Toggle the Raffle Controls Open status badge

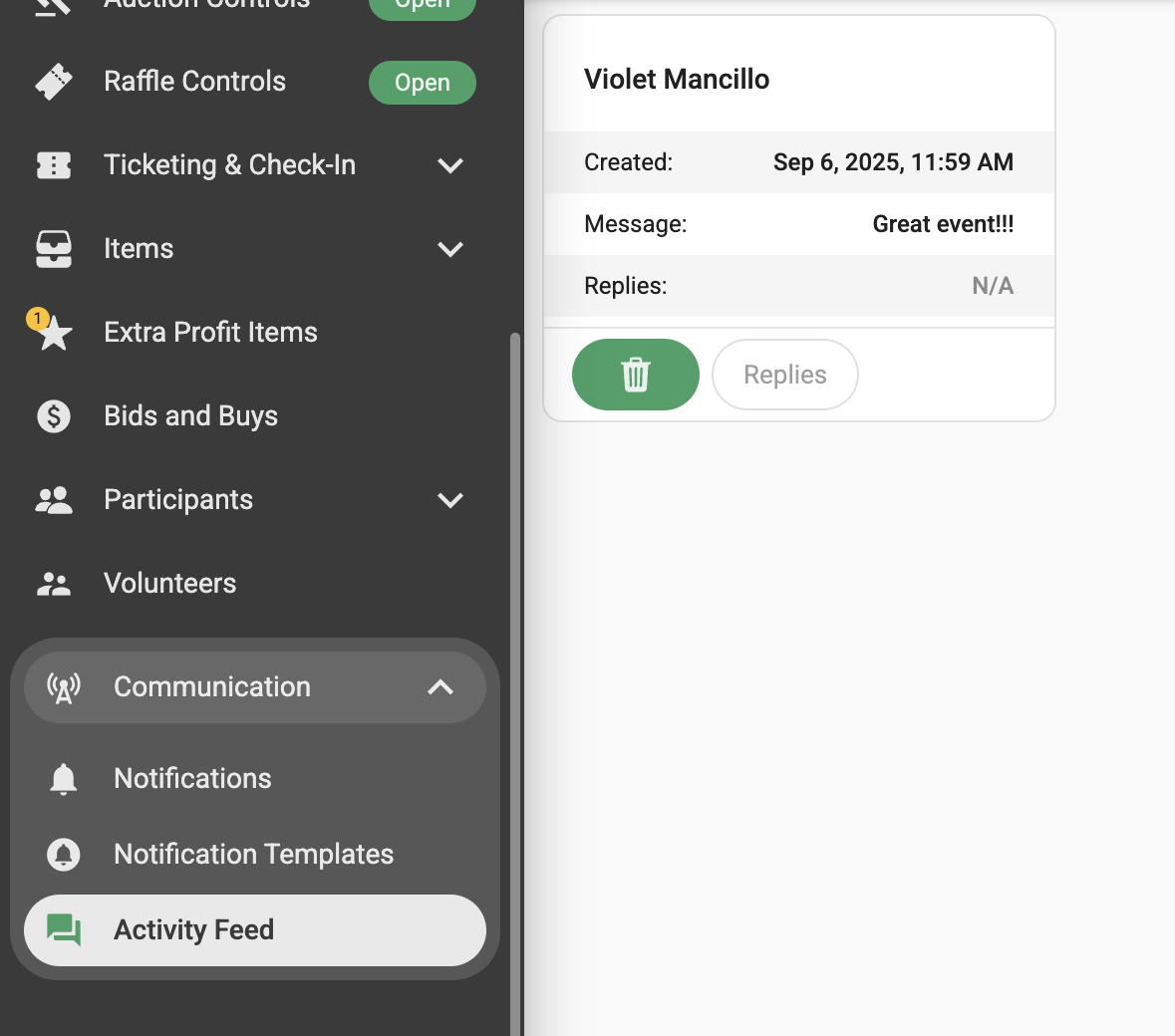[422, 83]
